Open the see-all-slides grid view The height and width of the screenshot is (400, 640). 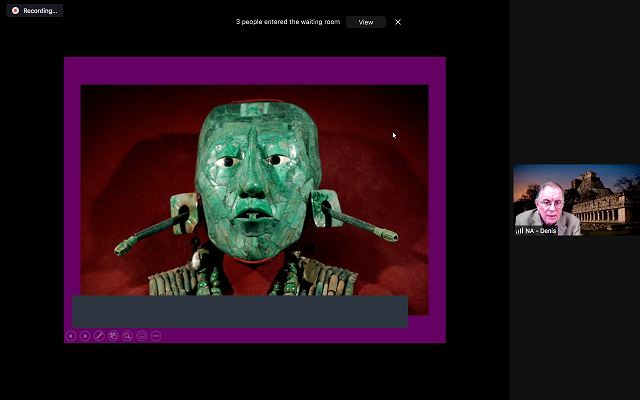[113, 336]
